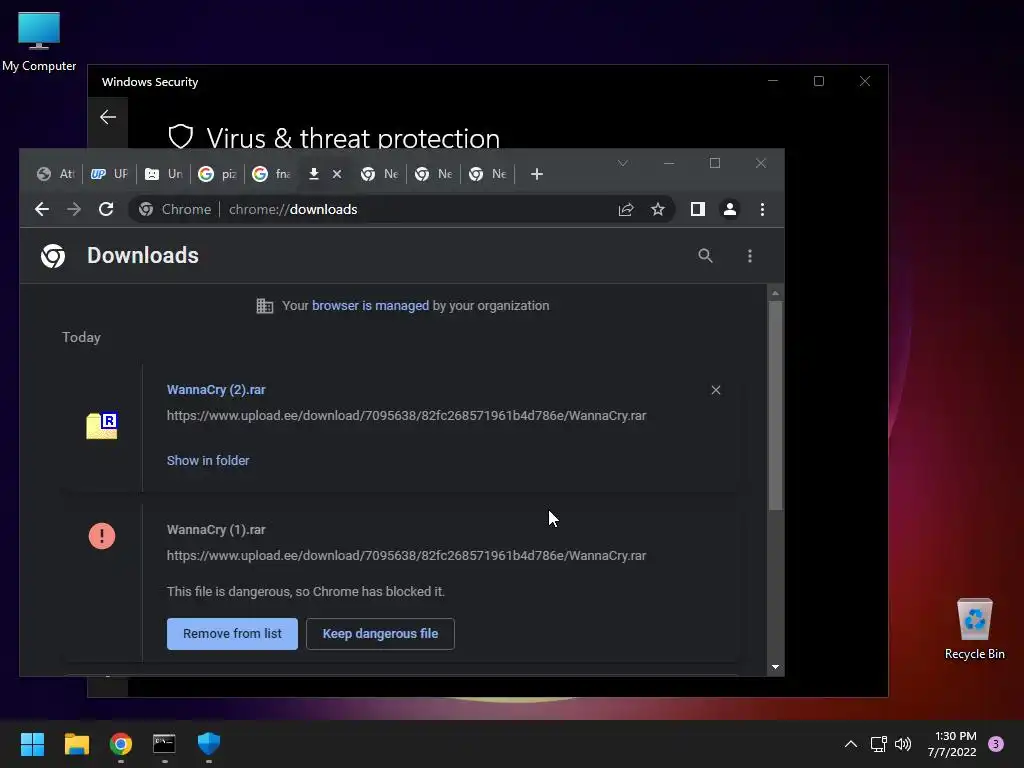Open the network status tray icon
Viewport: 1024px width, 768px height.
point(878,743)
